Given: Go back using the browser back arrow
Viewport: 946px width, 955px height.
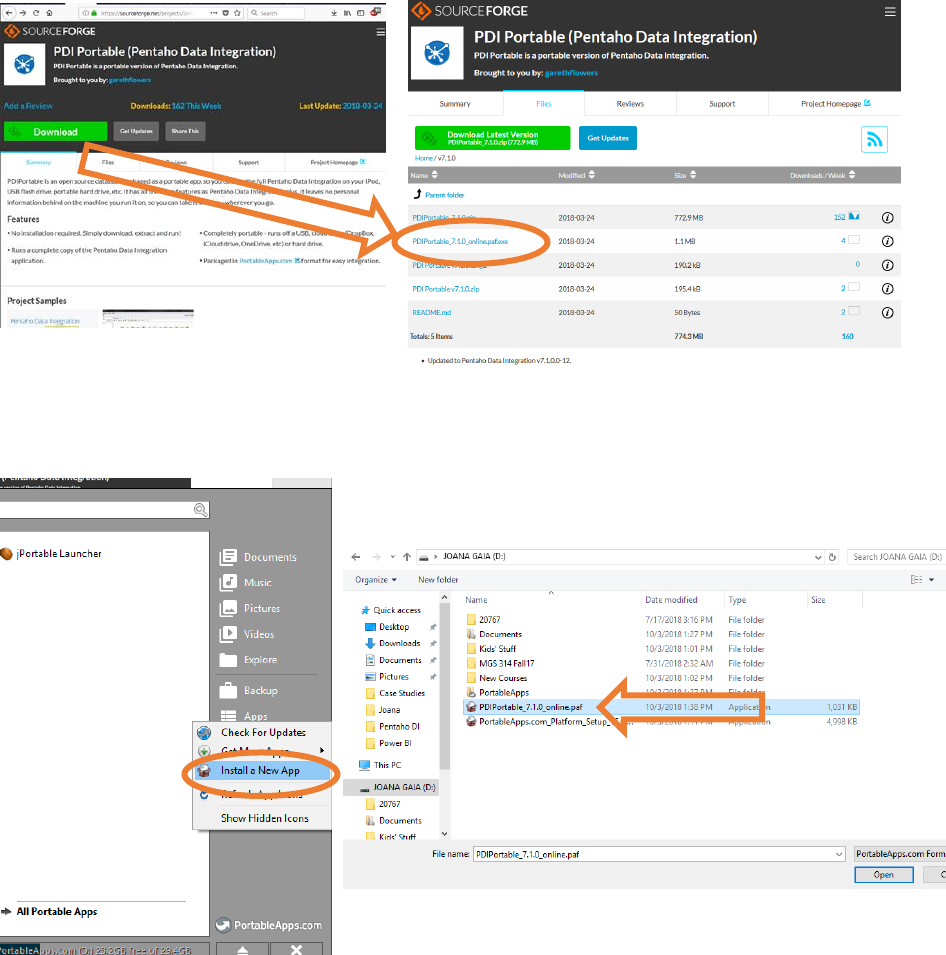Looking at the screenshot, I should pos(9,12).
